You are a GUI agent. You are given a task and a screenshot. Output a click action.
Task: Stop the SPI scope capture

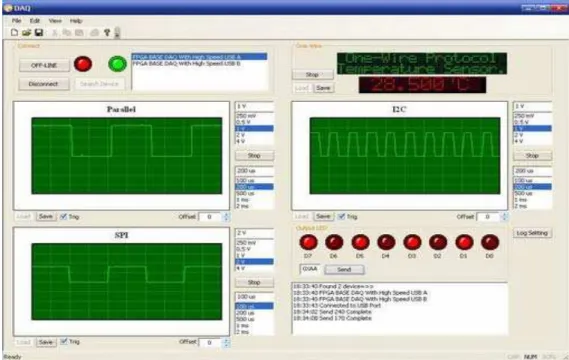pos(254,282)
